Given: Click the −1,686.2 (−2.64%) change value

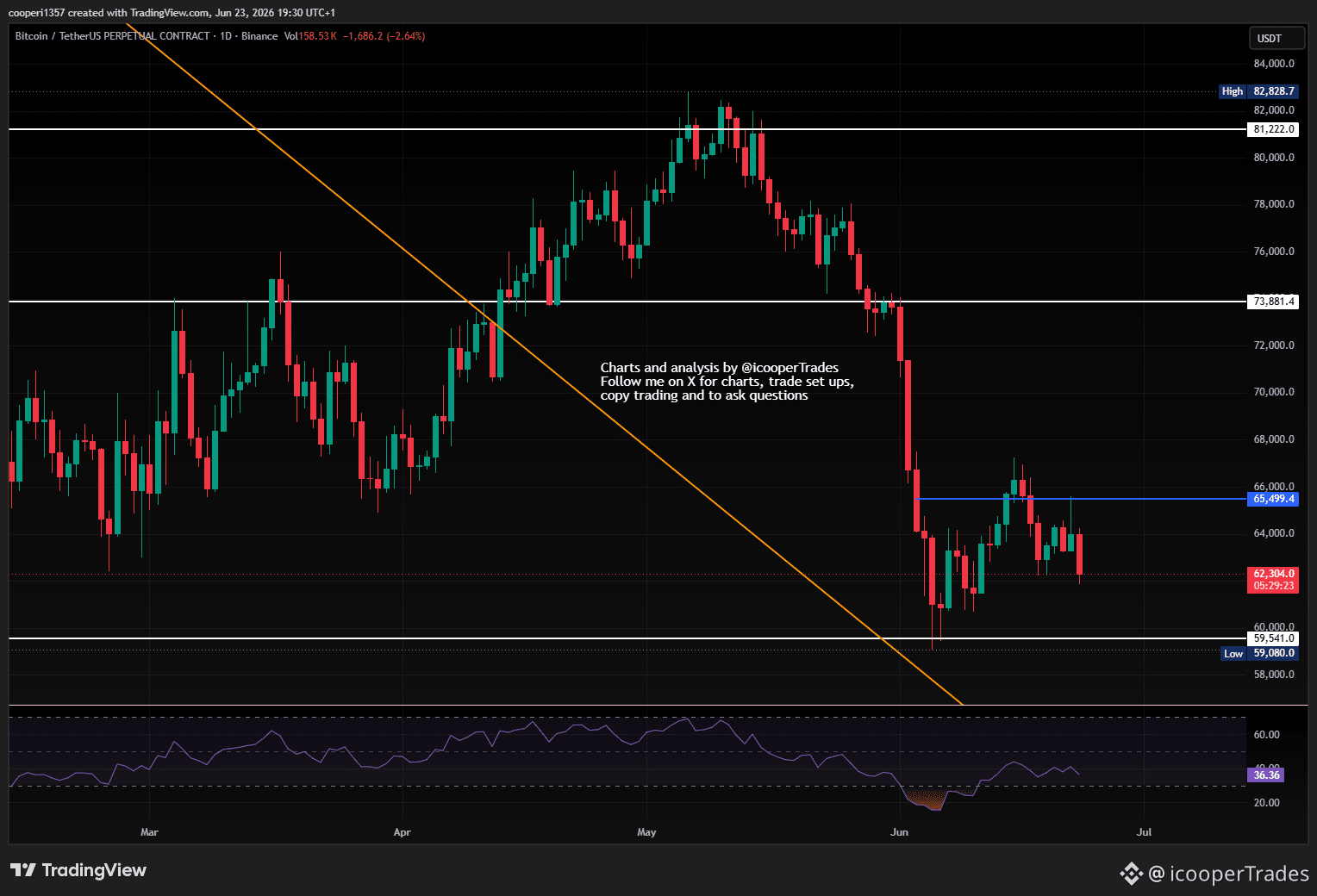Looking at the screenshot, I should [384, 36].
